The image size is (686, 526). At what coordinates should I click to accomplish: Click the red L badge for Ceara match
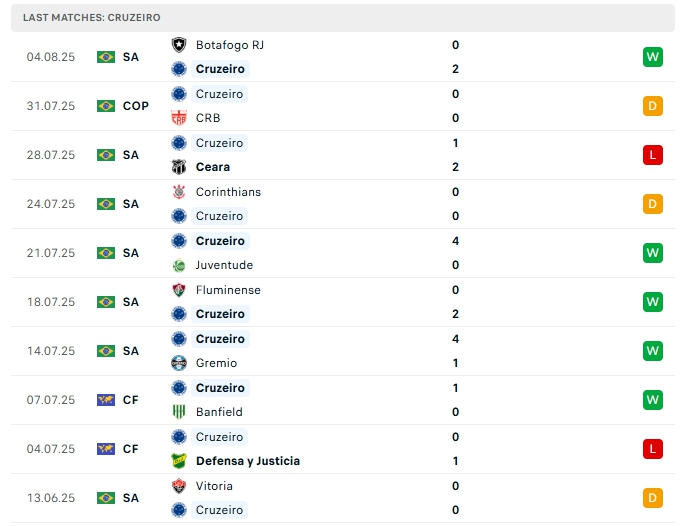[x=653, y=155]
